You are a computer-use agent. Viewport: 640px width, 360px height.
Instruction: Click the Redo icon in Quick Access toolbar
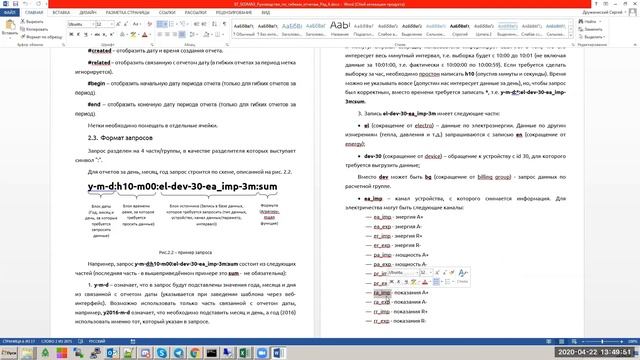click(x=38, y=4)
